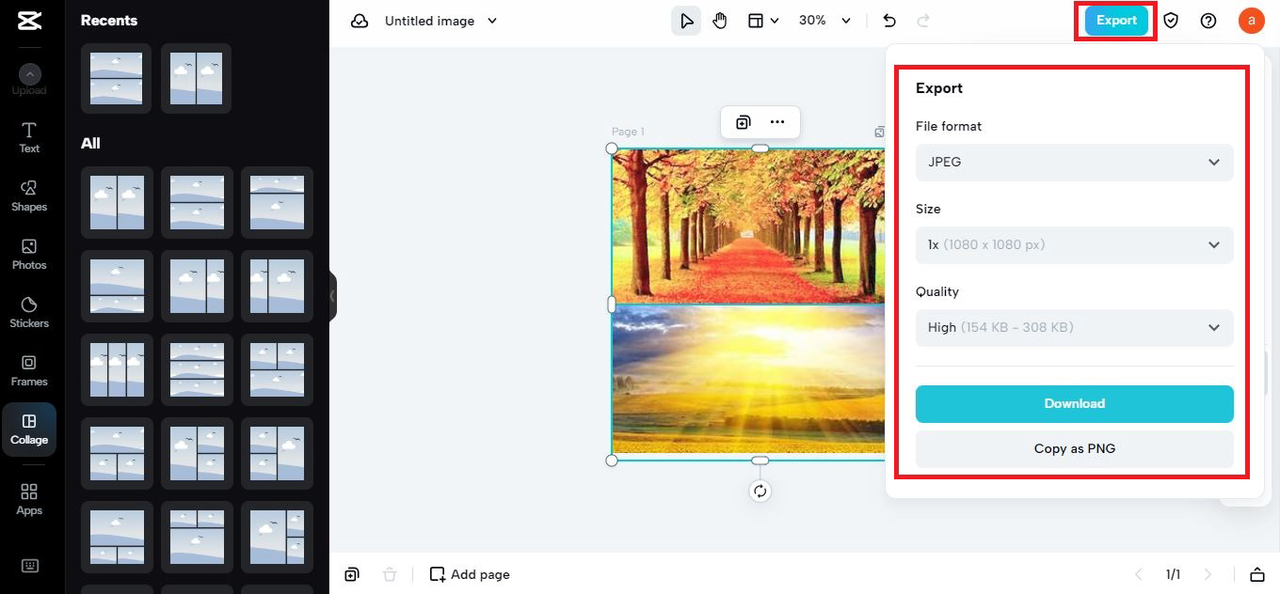The height and width of the screenshot is (594, 1280).
Task: Select the autumn tree path image
Action: [748, 226]
